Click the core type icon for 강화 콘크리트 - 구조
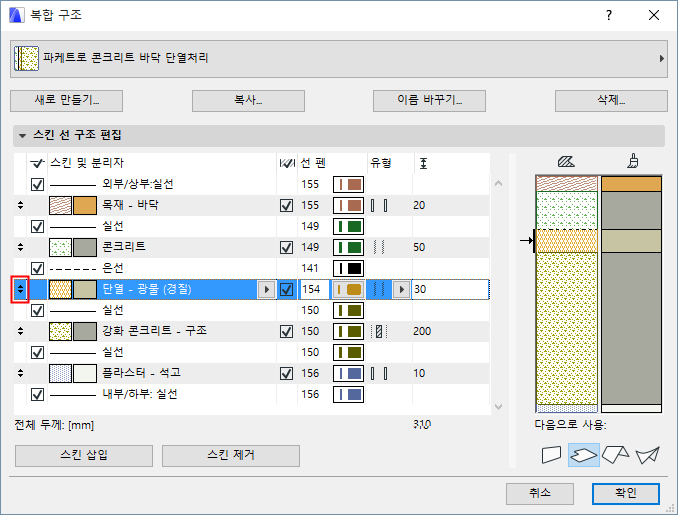This screenshot has height=515, width=678. [379, 332]
